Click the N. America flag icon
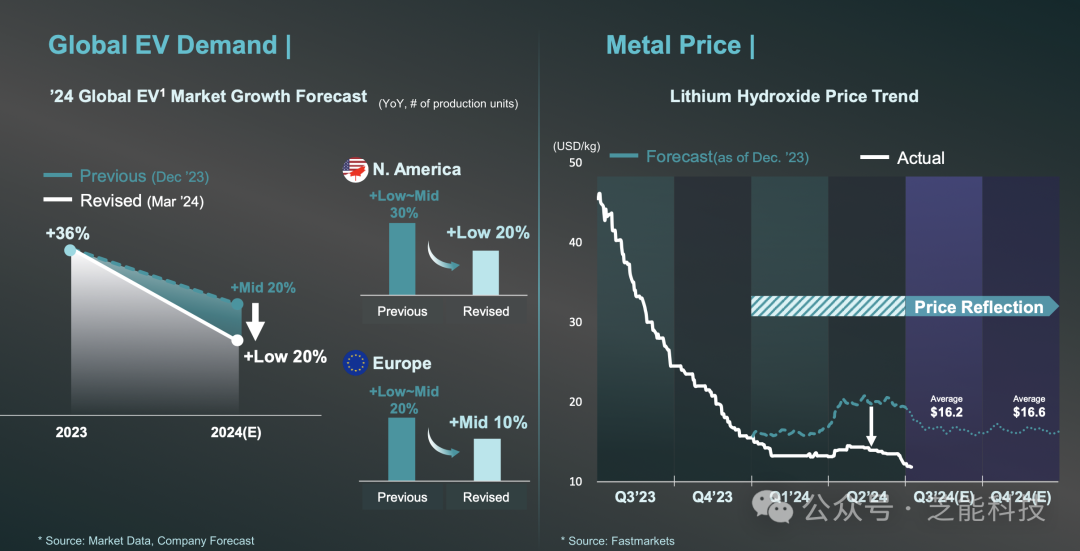This screenshot has width=1080, height=551. pyautogui.click(x=355, y=169)
